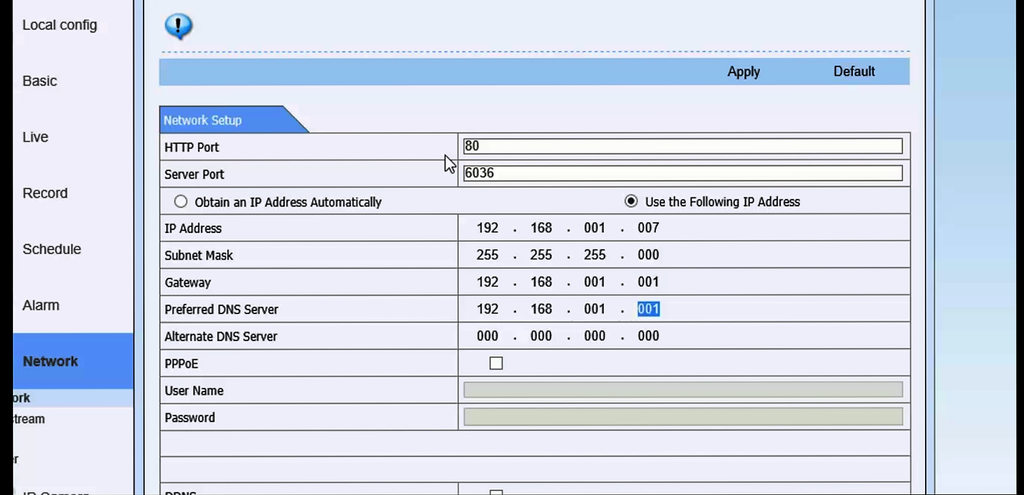
Task: Click the HTTP Port label
Action: point(191,148)
